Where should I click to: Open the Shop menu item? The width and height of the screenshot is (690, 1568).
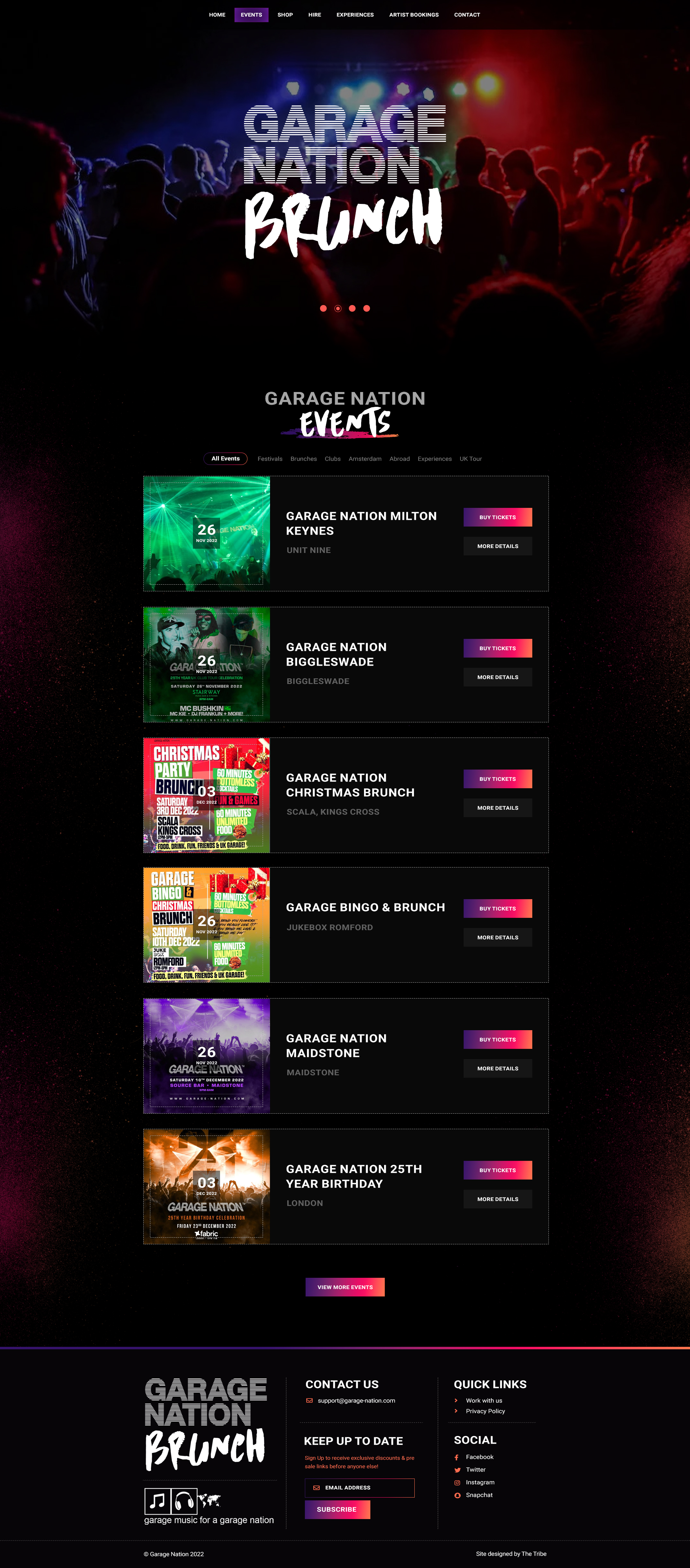click(285, 14)
